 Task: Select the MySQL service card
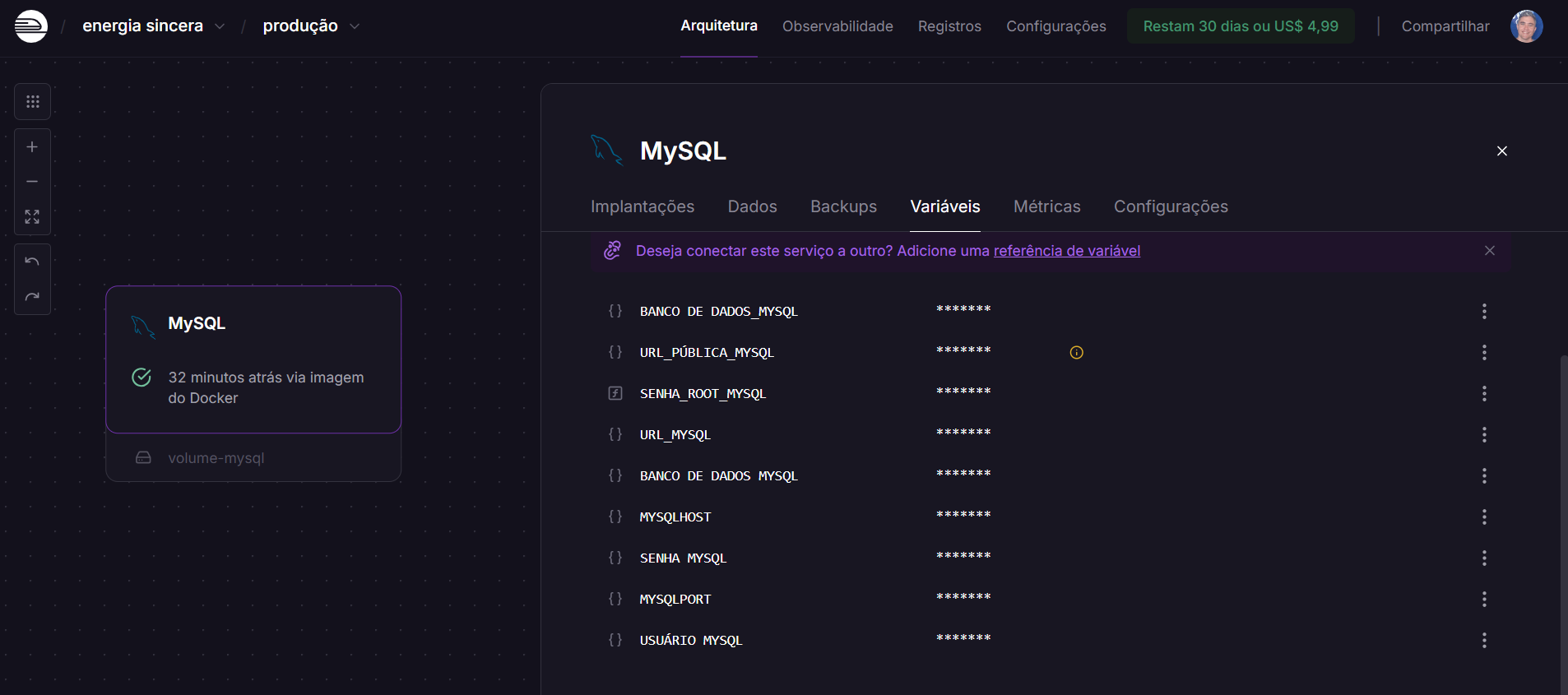click(253, 359)
